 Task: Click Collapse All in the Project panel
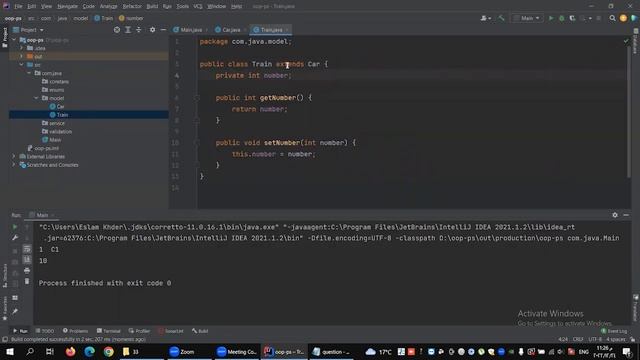(x=139, y=30)
